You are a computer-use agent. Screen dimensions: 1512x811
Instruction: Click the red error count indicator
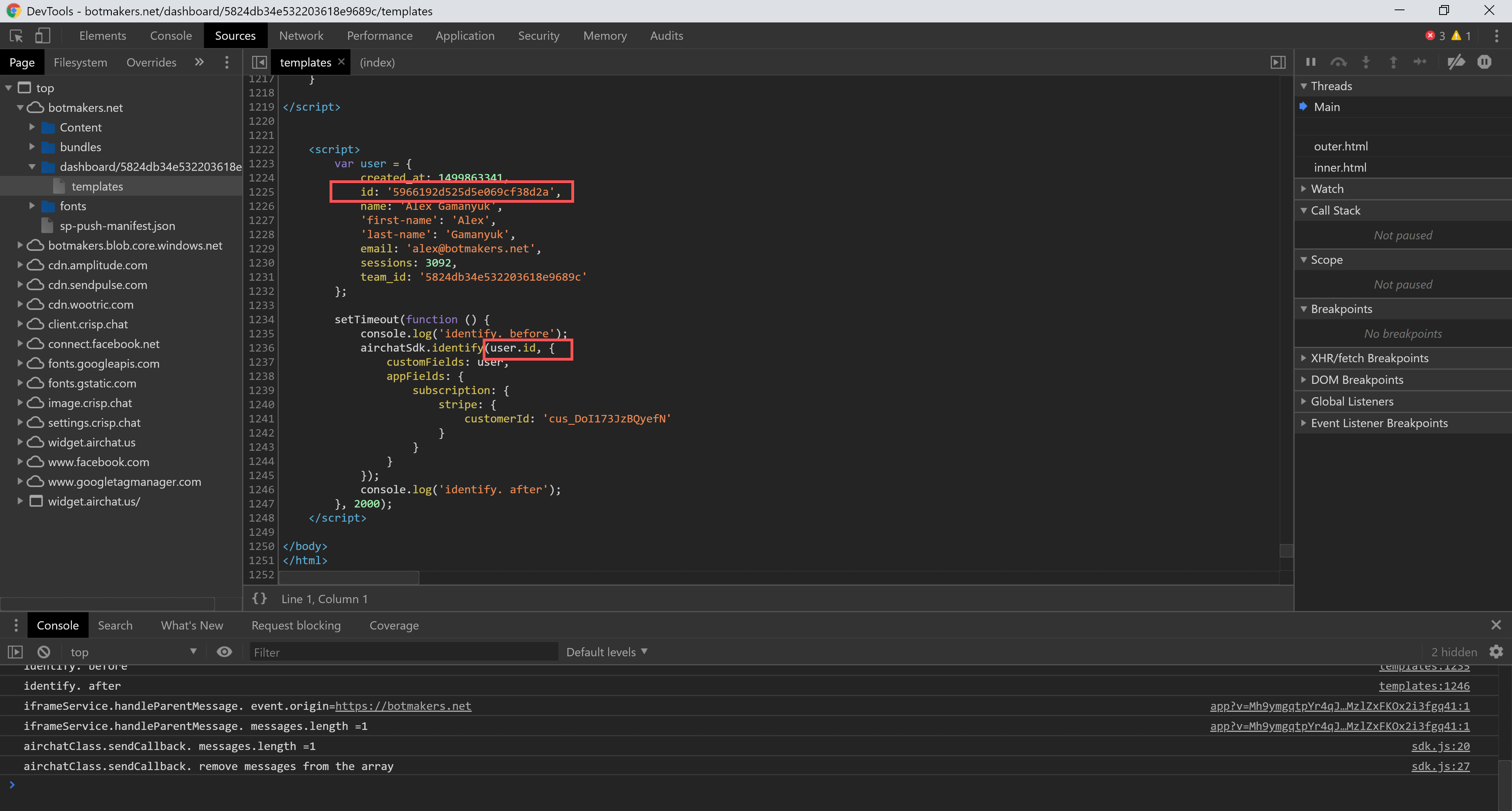click(x=1434, y=36)
